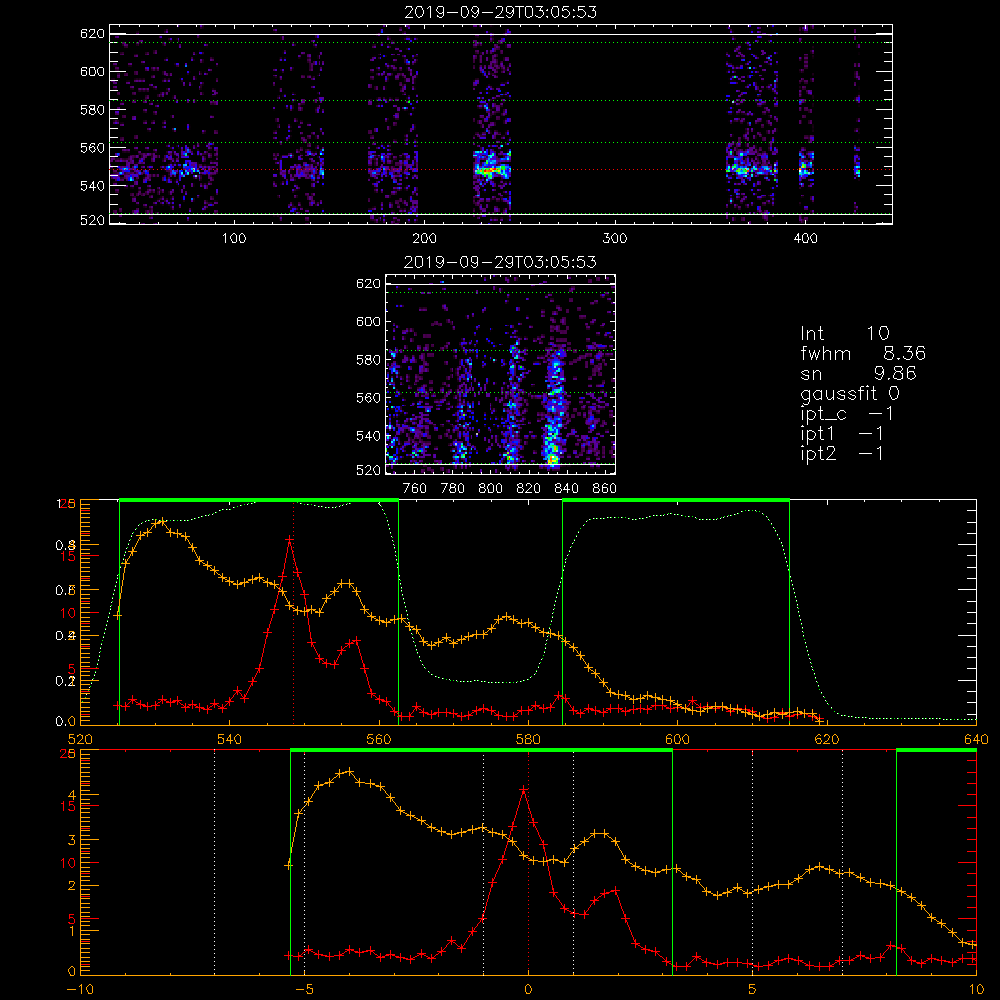This screenshot has height=1000, width=1000.
Task: Click x-axis label 300 under the wide spectrogram
Action: click(x=615, y=239)
